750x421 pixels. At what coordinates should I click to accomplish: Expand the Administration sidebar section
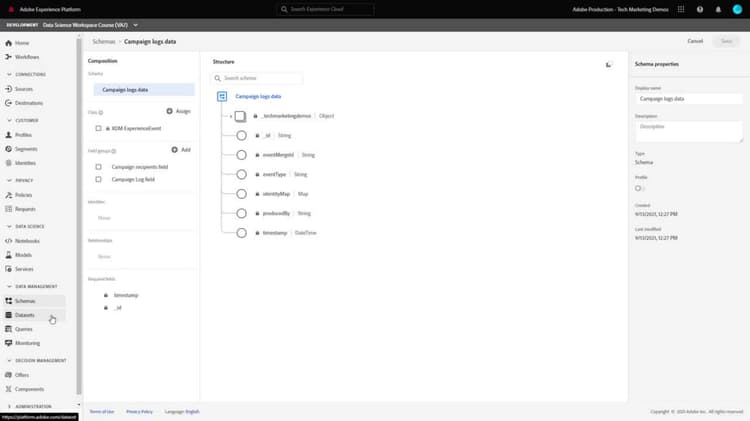(x=9, y=406)
